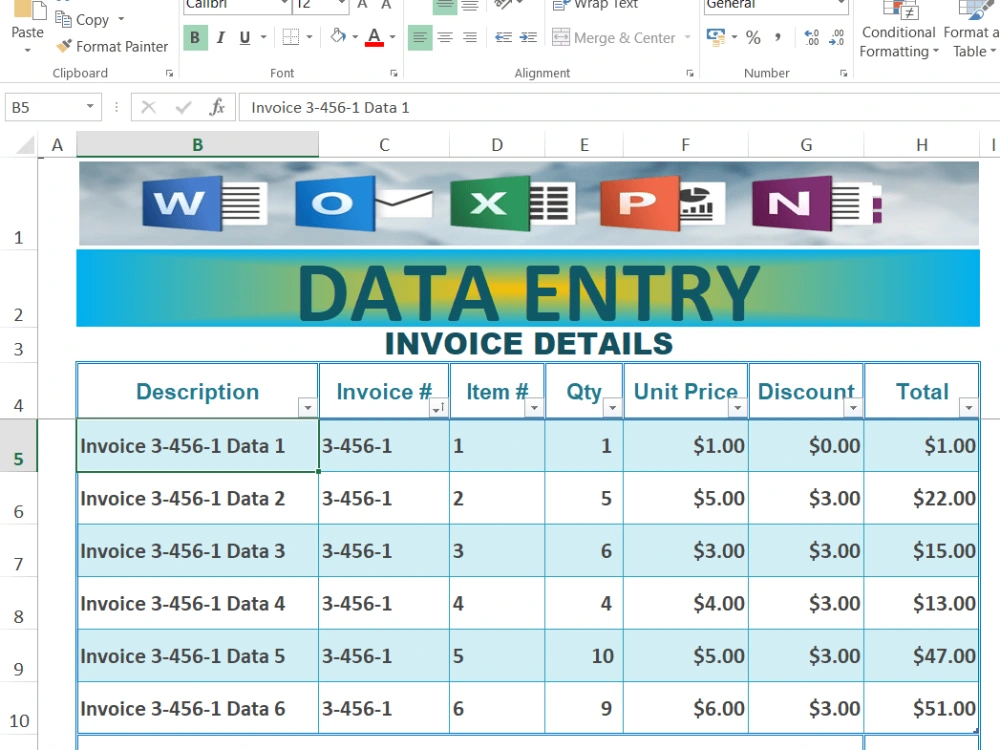Open the Clipboard dialog launcher
1000x750 pixels.
pos(169,73)
